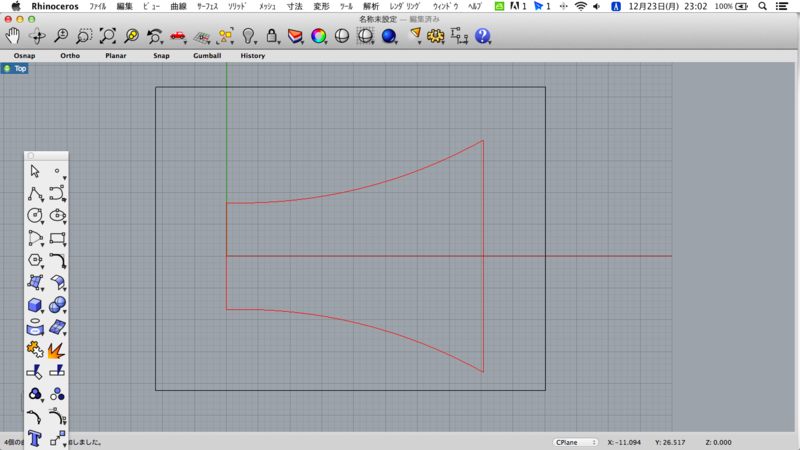The width and height of the screenshot is (800, 450).
Task: Open the ファイル menu
Action: pyautogui.click(x=97, y=6)
